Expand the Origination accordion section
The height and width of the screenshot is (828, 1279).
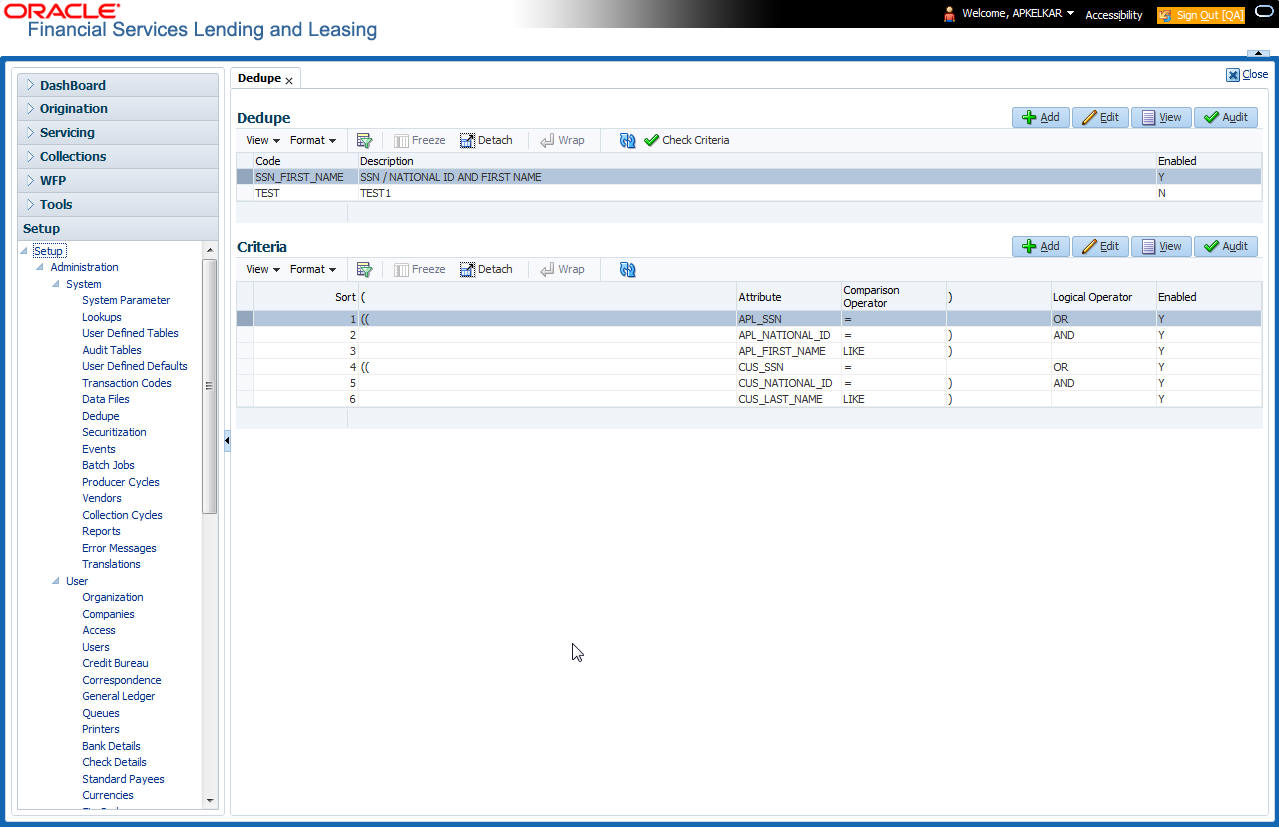click(x=118, y=109)
